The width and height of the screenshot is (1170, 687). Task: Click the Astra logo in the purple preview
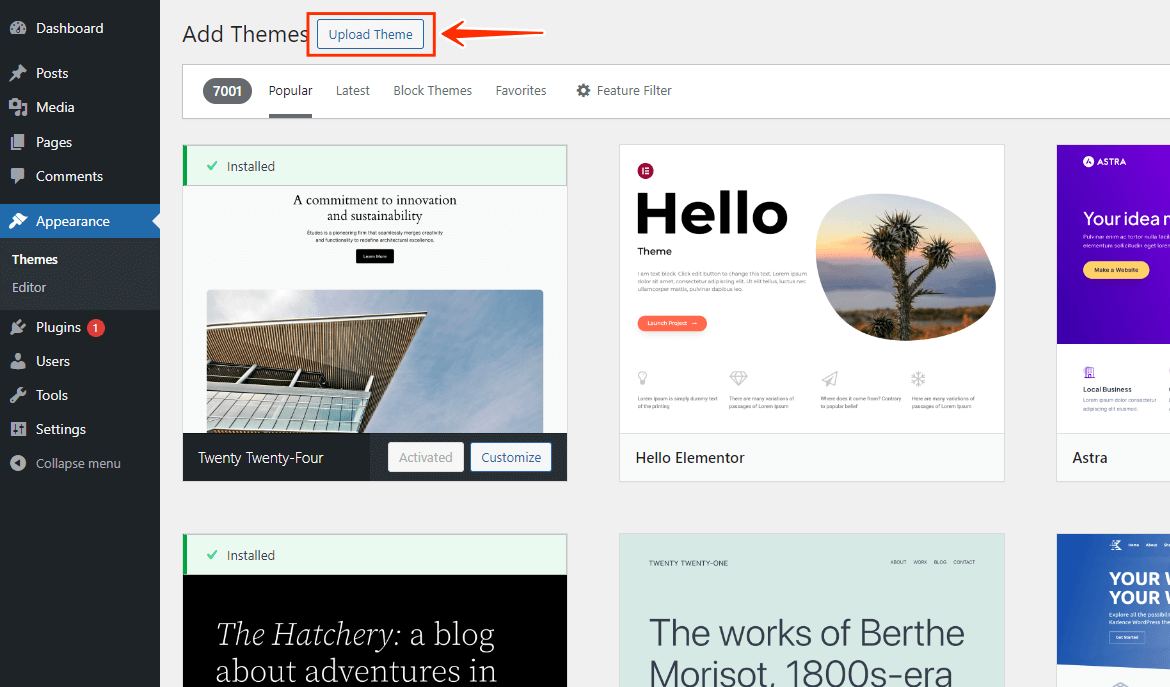pyautogui.click(x=1104, y=161)
